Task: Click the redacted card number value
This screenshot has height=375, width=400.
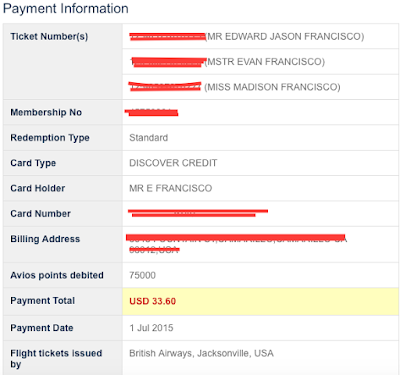Action: 198,213
